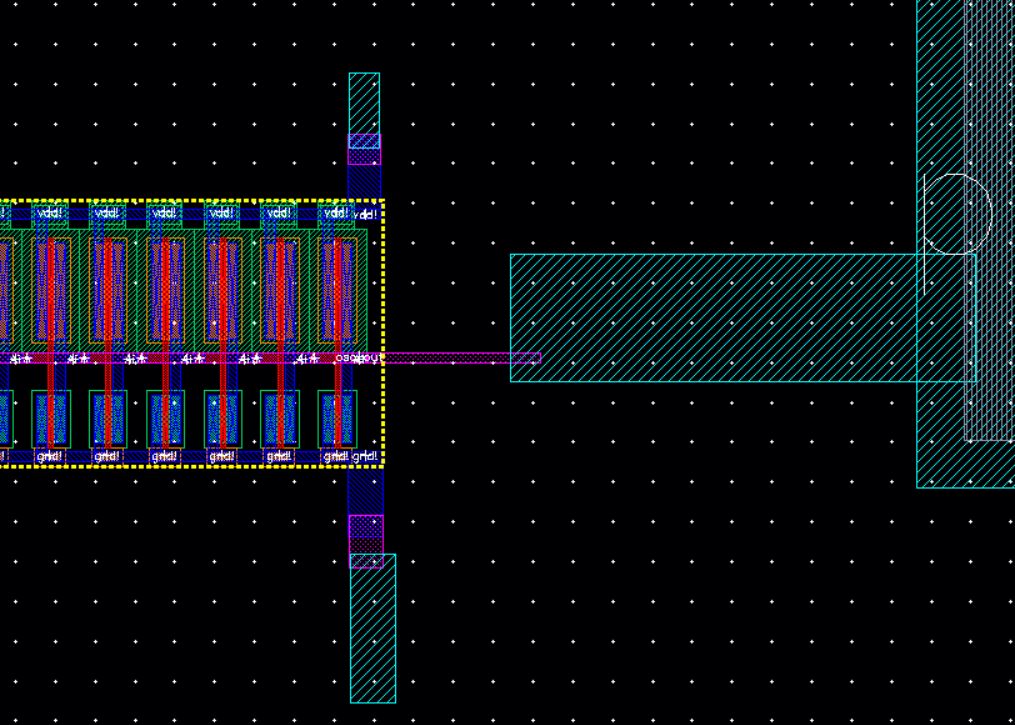Click the rightmost red poly gate stripe

click(338, 300)
